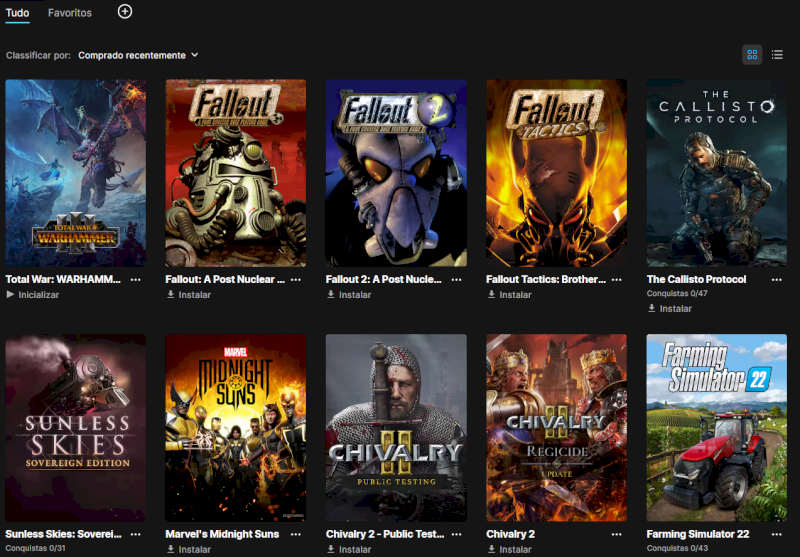Open Chivalry 2 Public Testing cover thumbnail
This screenshot has width=800, height=557.
click(x=396, y=427)
